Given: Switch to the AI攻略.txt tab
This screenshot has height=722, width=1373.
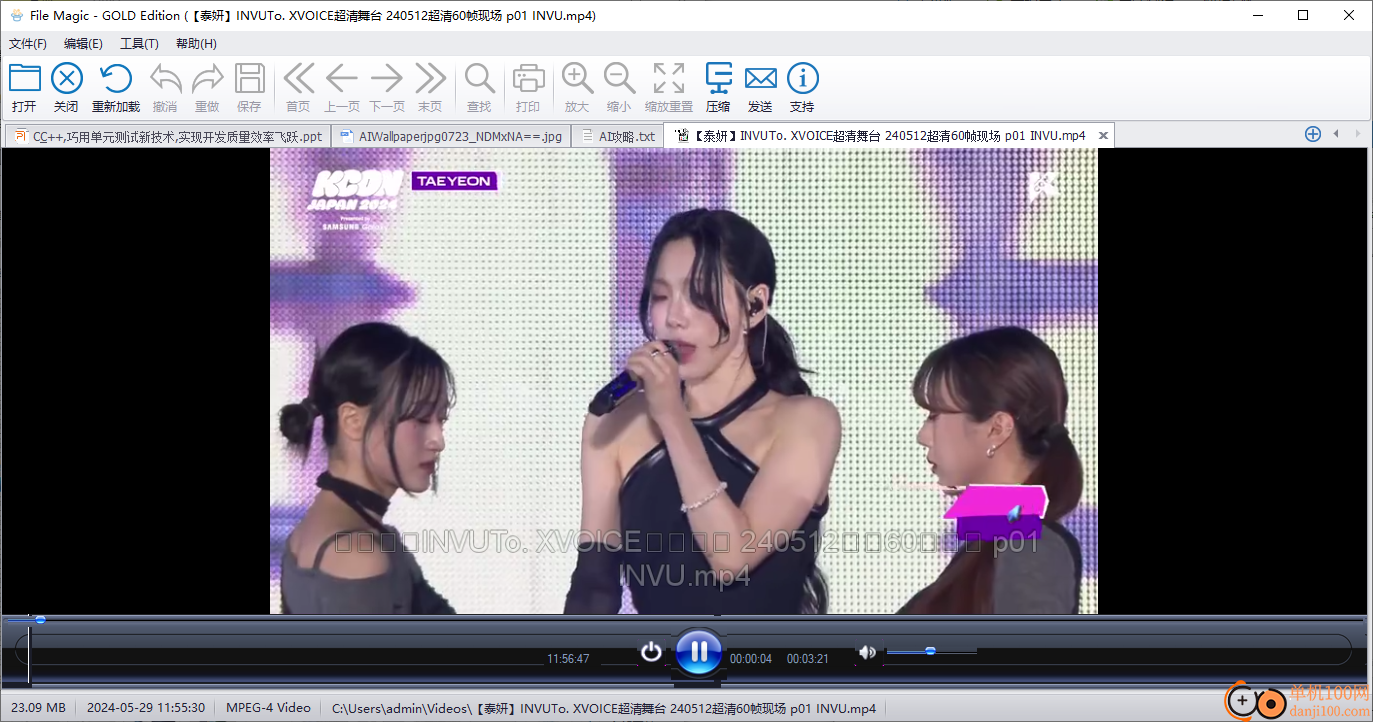Looking at the screenshot, I should (x=618, y=136).
